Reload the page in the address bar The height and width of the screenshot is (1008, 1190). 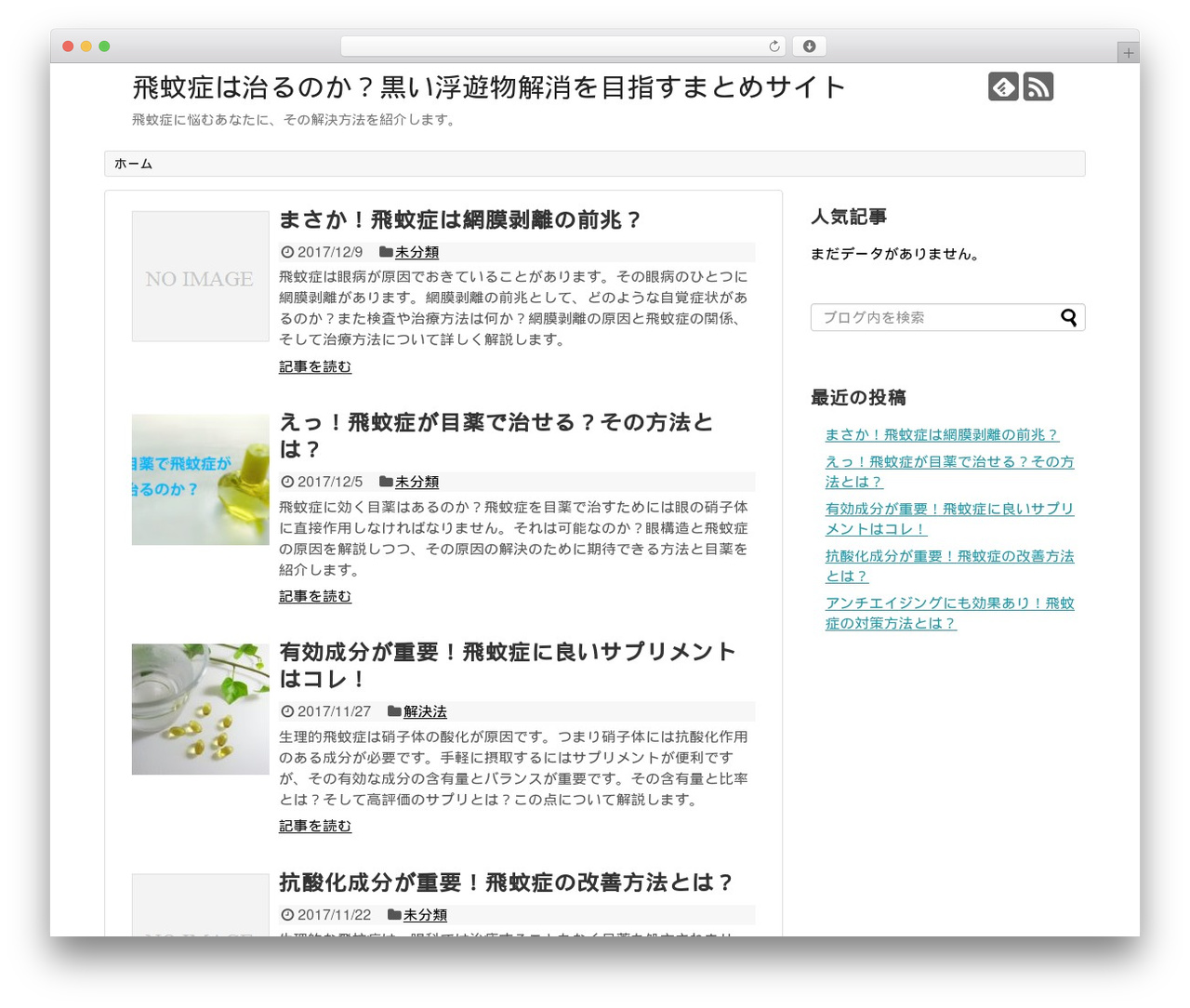(774, 46)
